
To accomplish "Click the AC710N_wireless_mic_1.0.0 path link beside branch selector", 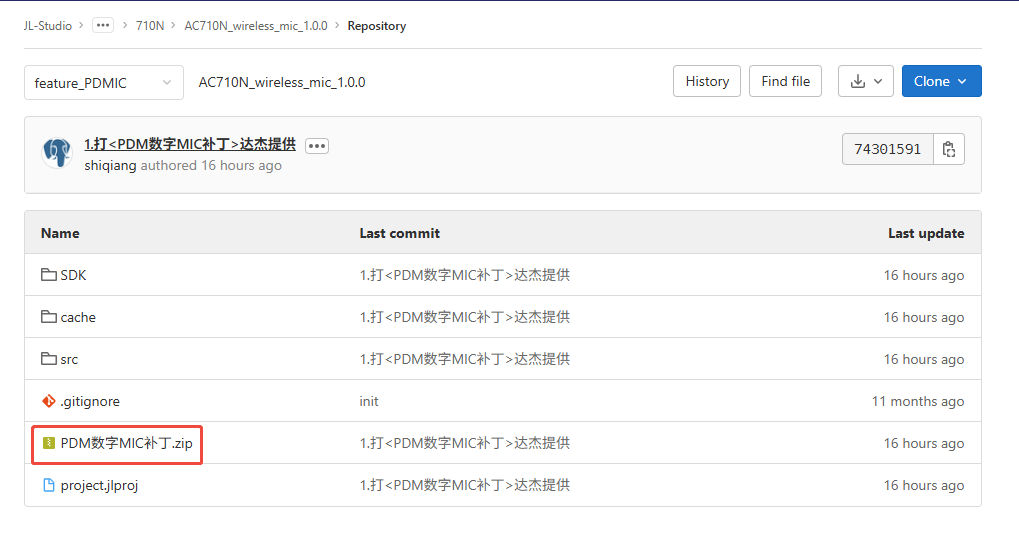I will [282, 83].
